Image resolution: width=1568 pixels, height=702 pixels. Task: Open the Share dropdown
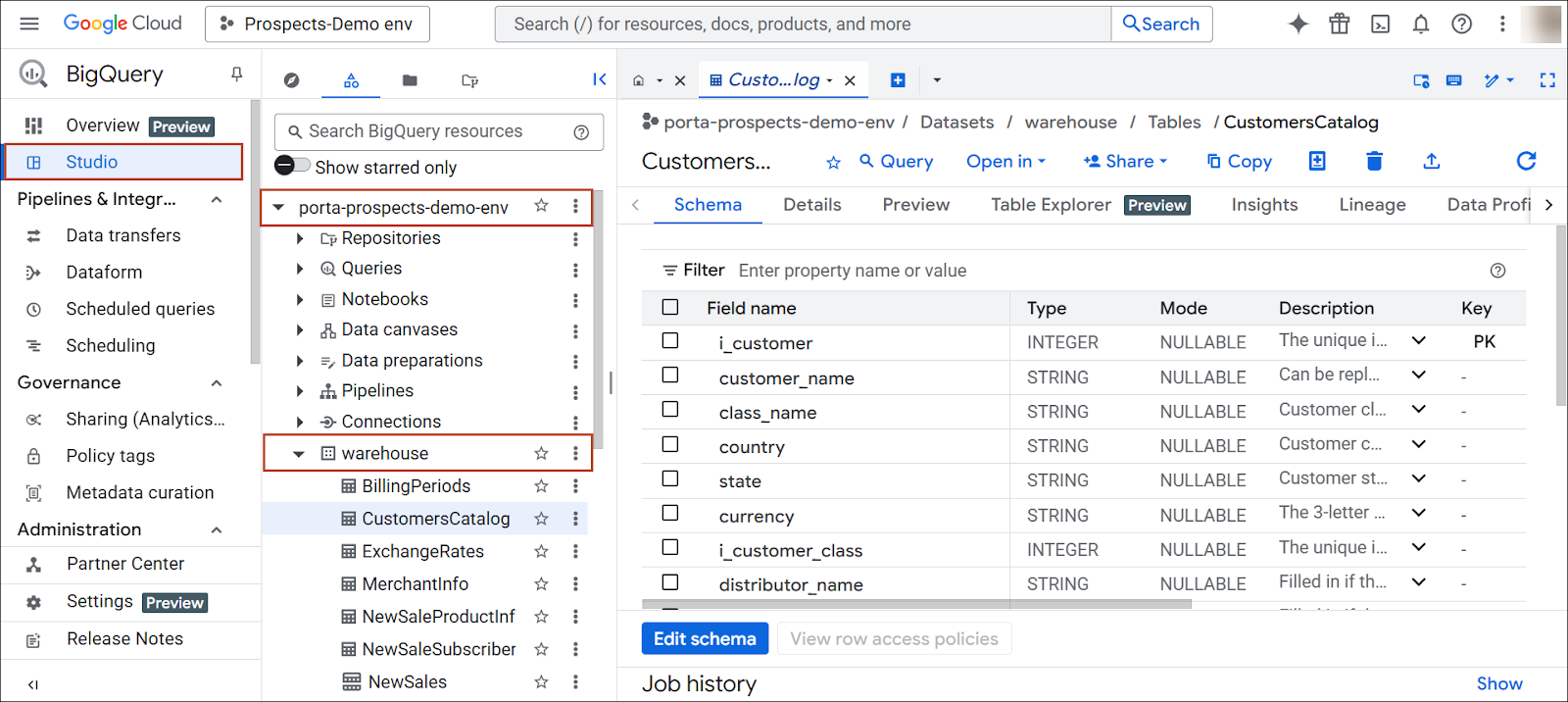[1126, 162]
